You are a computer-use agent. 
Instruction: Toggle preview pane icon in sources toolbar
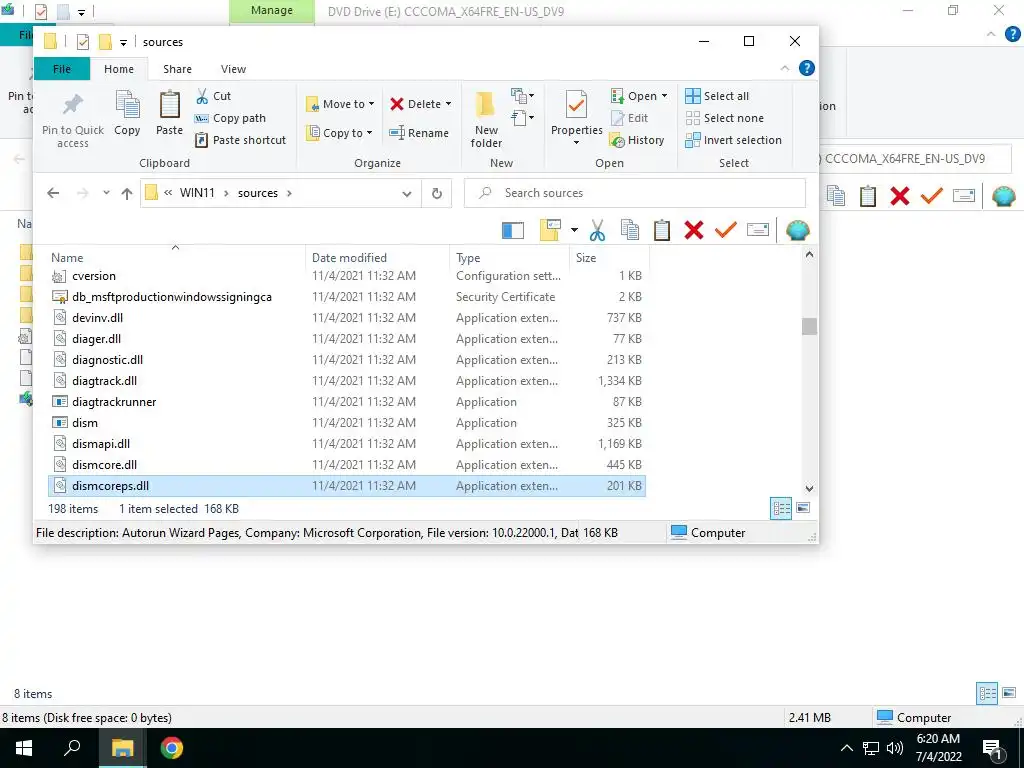pos(513,230)
